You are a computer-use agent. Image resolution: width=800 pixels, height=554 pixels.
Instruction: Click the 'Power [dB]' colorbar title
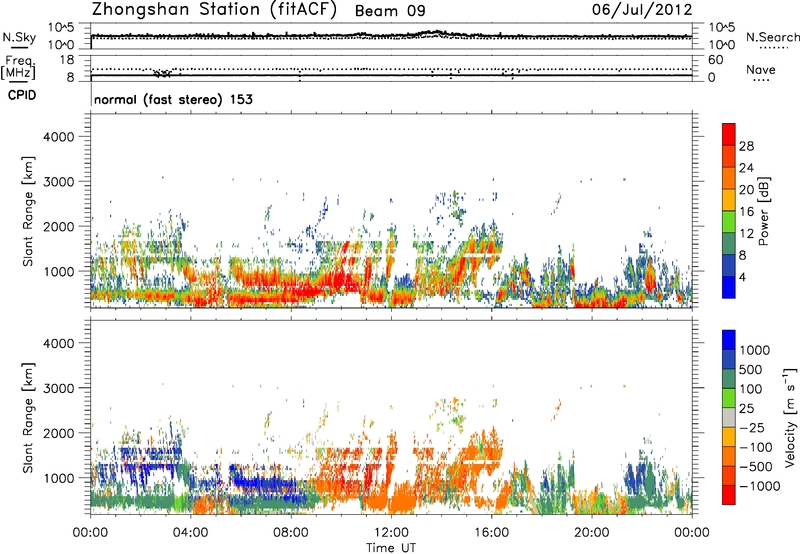pos(764,211)
